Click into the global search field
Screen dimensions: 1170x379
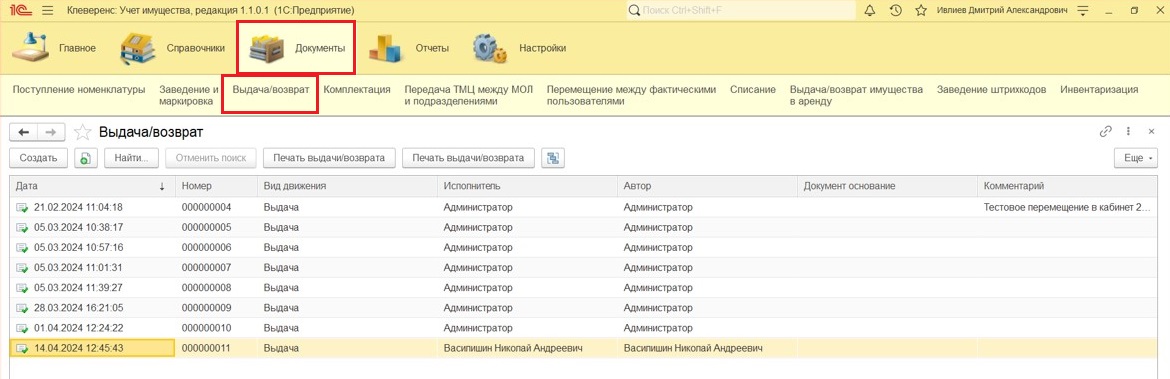coord(741,10)
